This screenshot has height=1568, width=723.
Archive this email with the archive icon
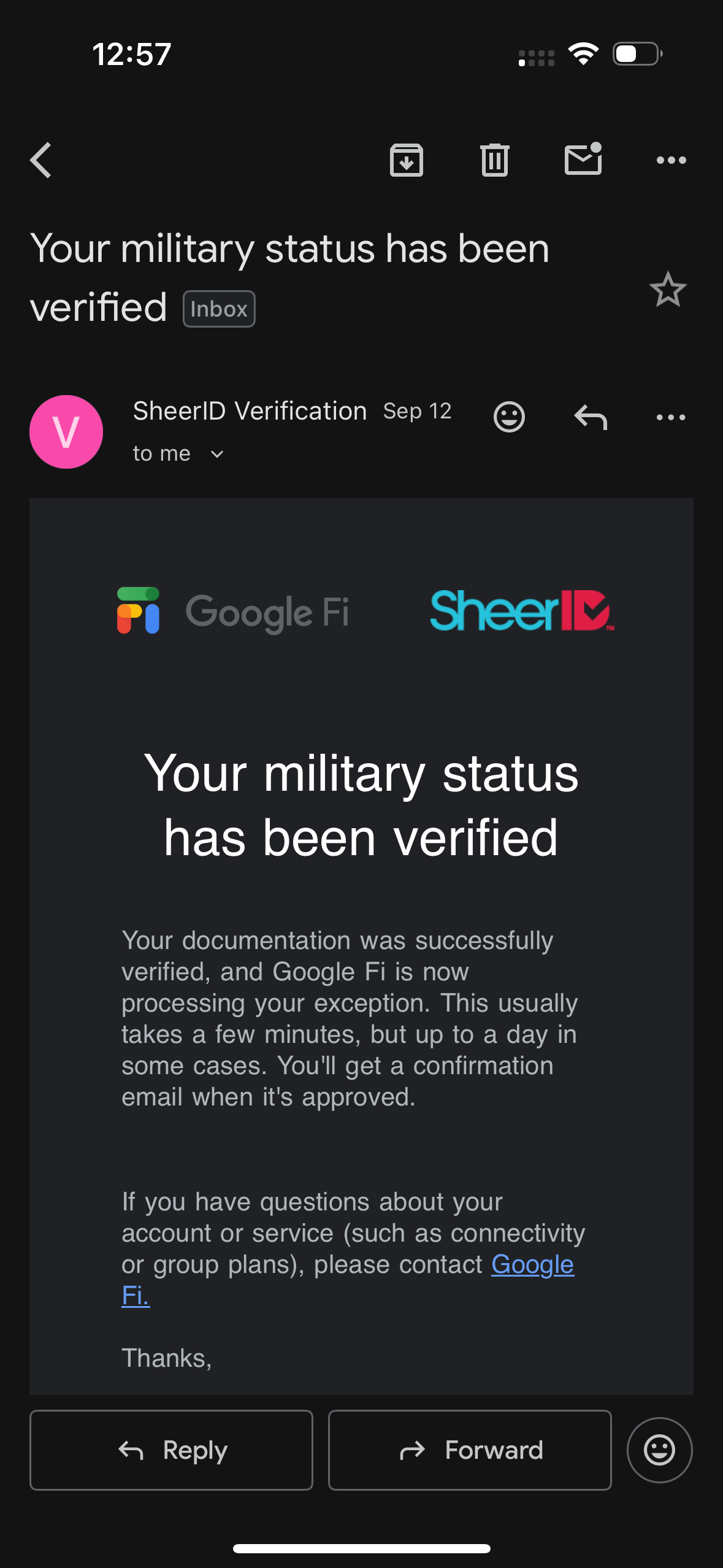click(x=406, y=161)
